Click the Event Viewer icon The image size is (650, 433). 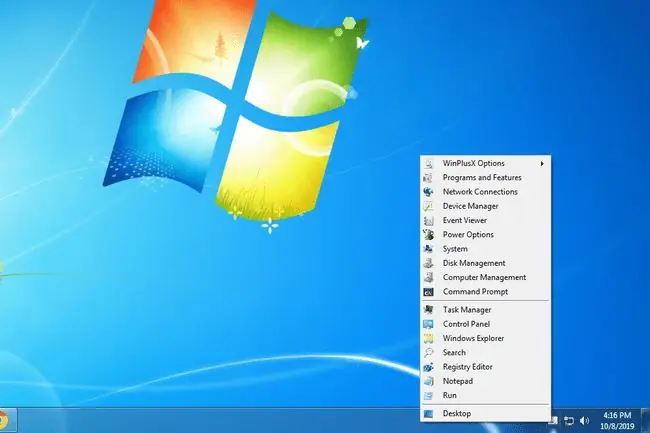click(x=429, y=220)
